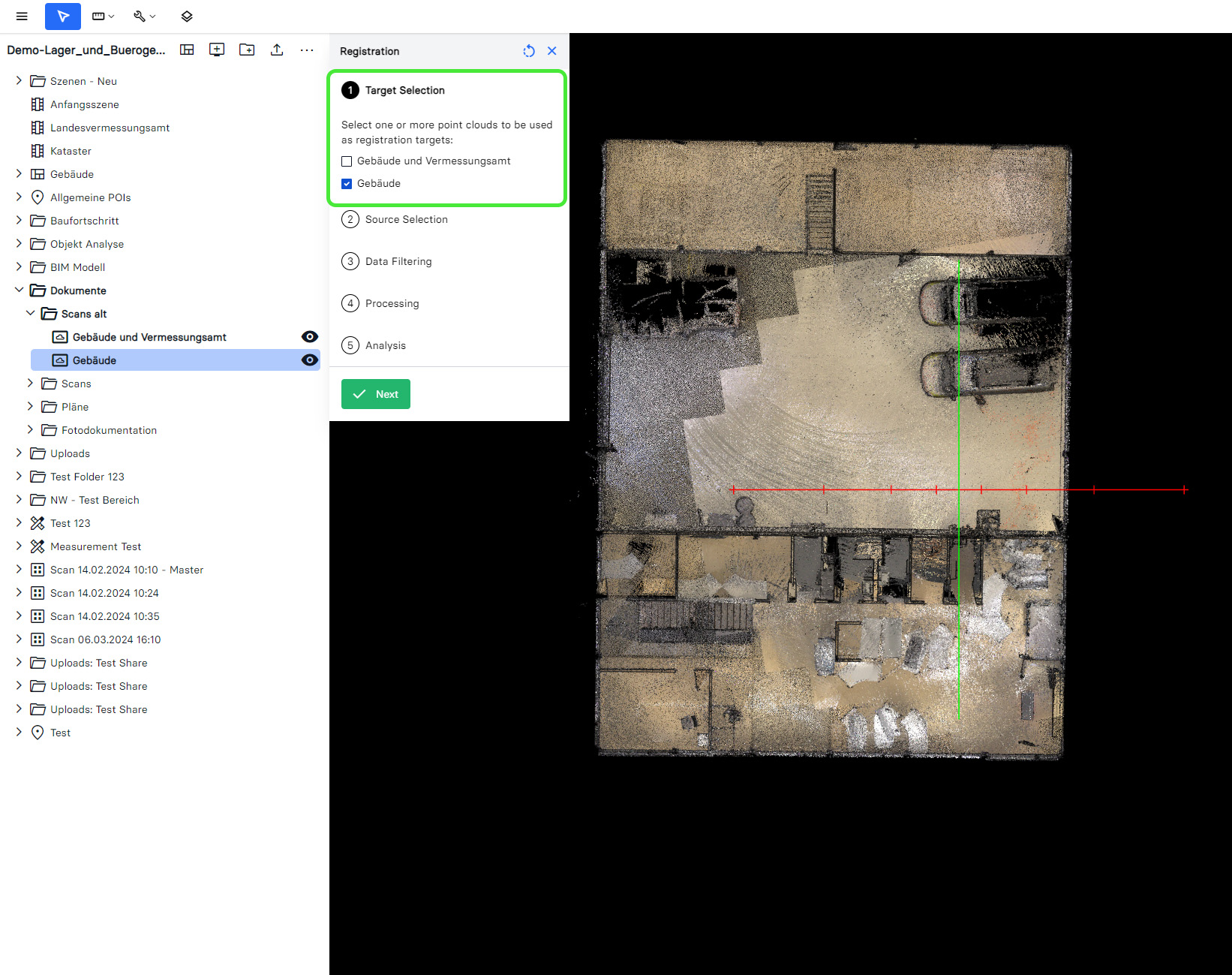This screenshot has height=975, width=1232.
Task: Open the layers icon in top toolbar
Action: [x=187, y=16]
